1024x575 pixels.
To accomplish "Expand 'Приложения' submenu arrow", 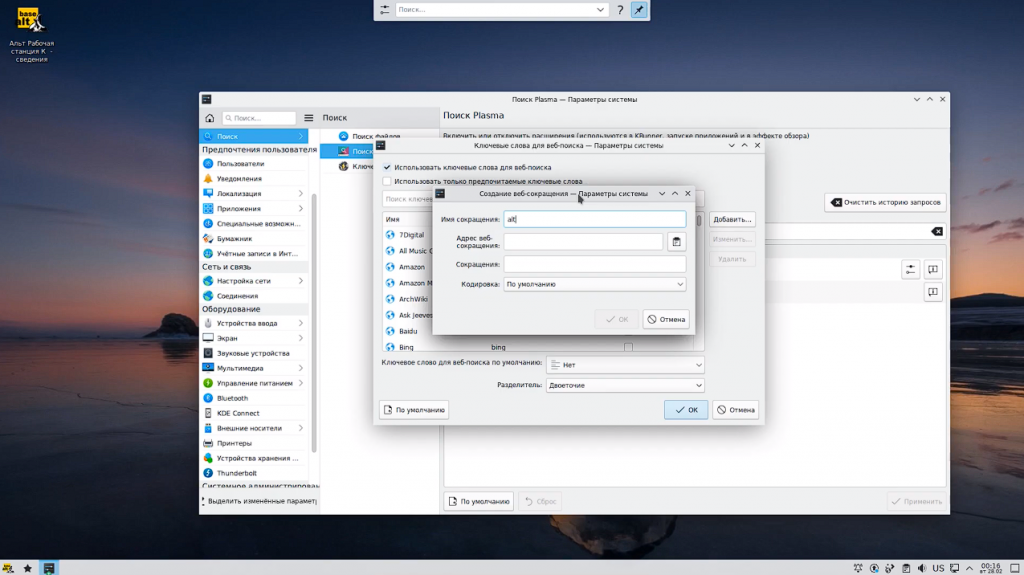I will tap(300, 209).
